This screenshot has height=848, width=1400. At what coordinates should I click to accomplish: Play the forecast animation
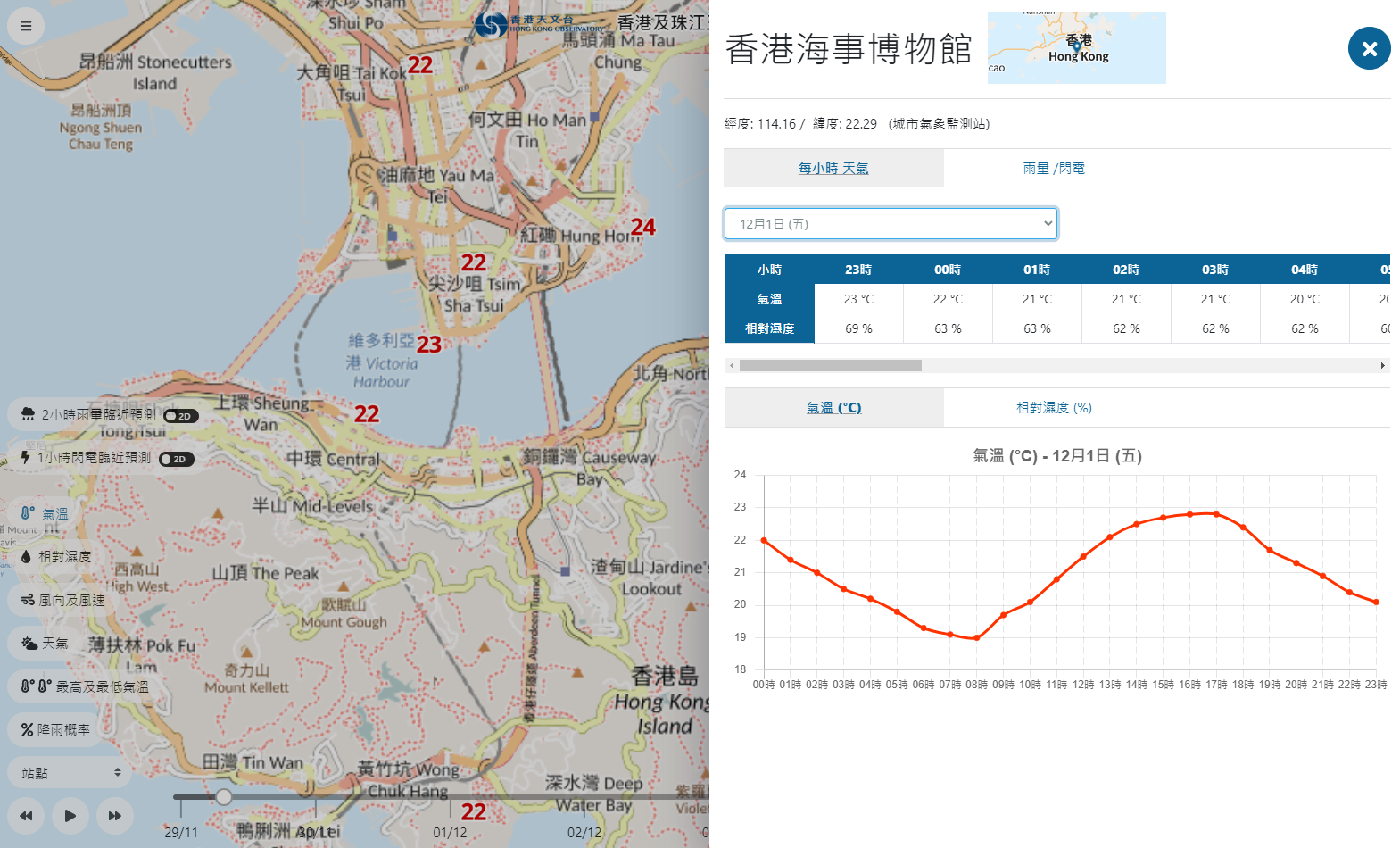click(x=70, y=816)
